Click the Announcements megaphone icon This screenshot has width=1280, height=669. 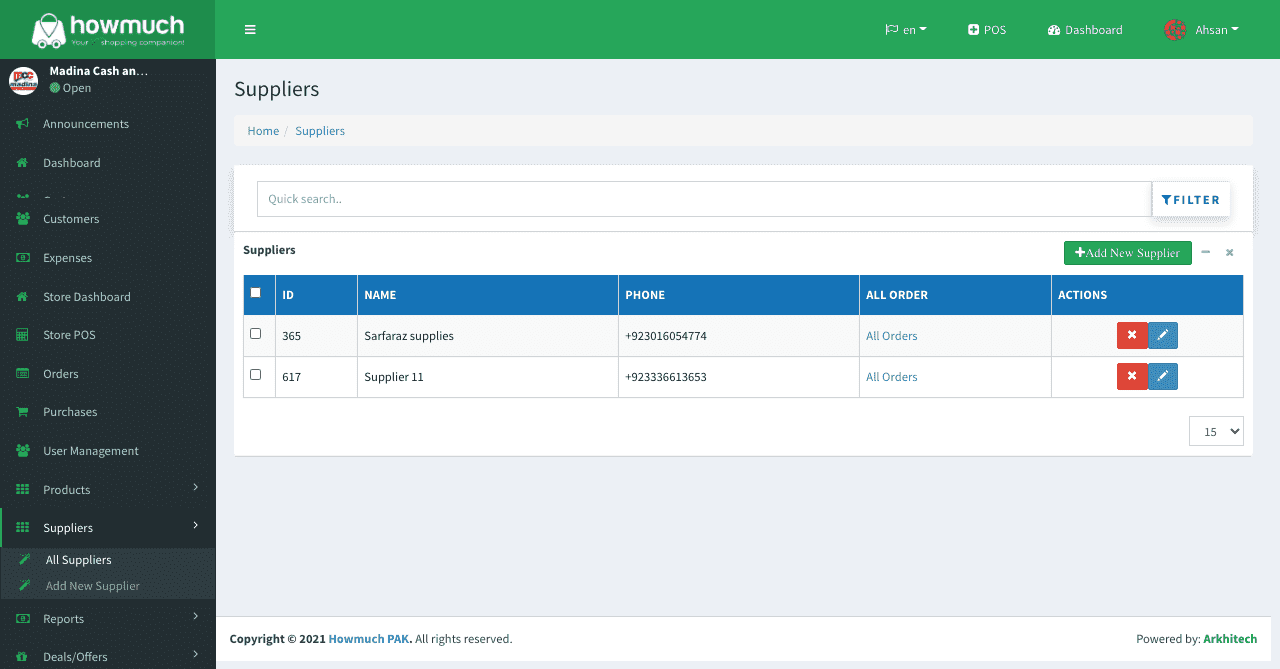pos(22,124)
